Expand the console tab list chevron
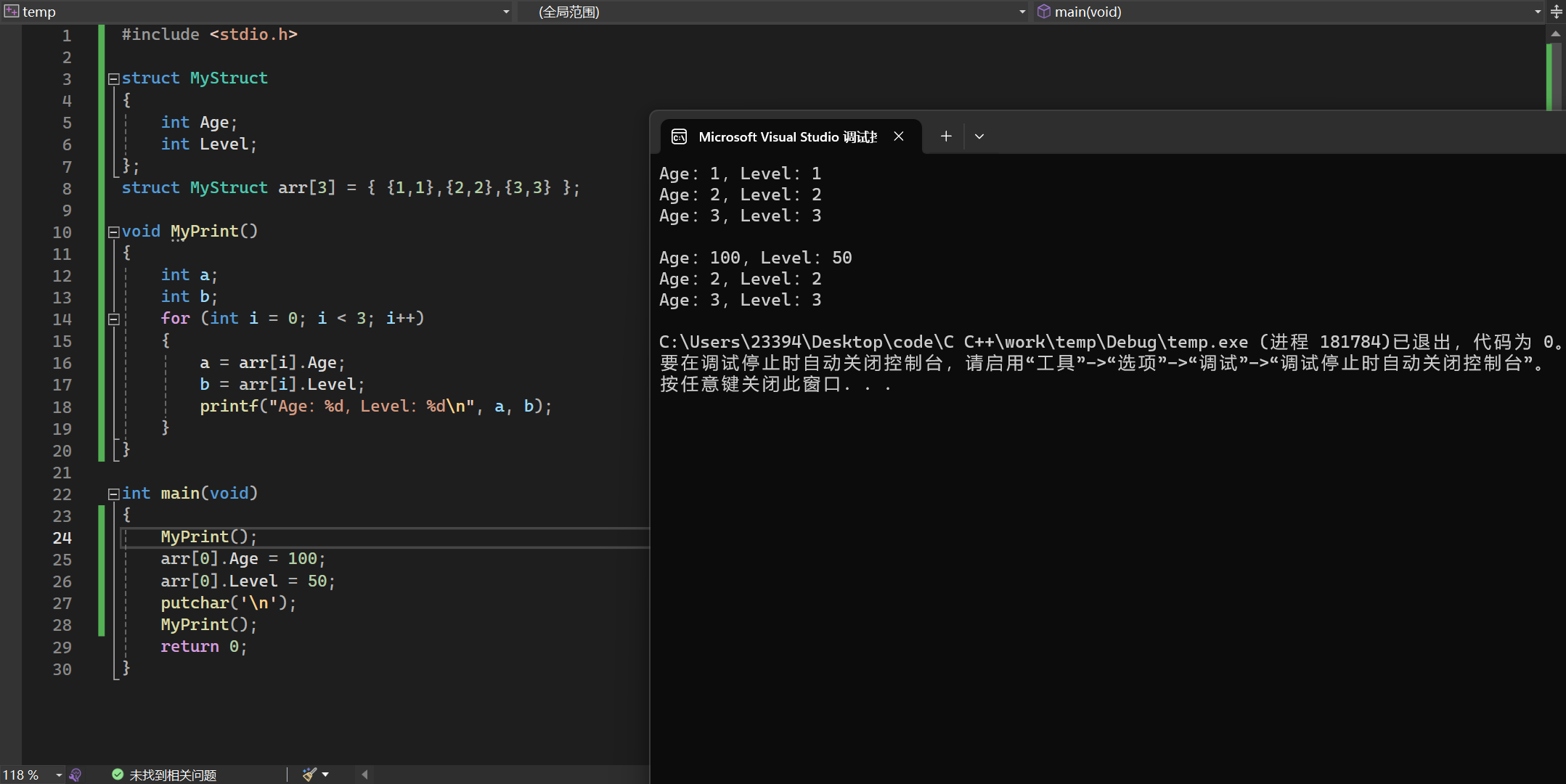Screen dimensions: 1566x784 [x=979, y=136]
